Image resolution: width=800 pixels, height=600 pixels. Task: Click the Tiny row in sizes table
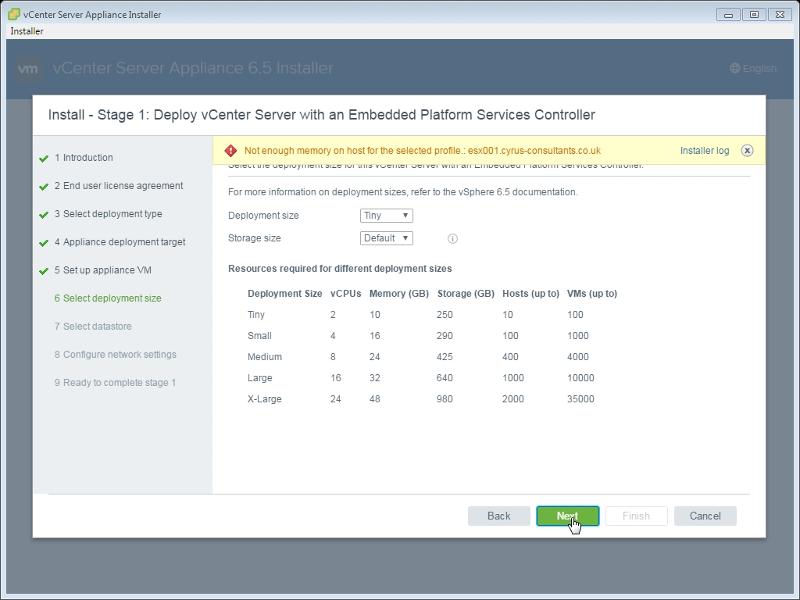[432, 315]
